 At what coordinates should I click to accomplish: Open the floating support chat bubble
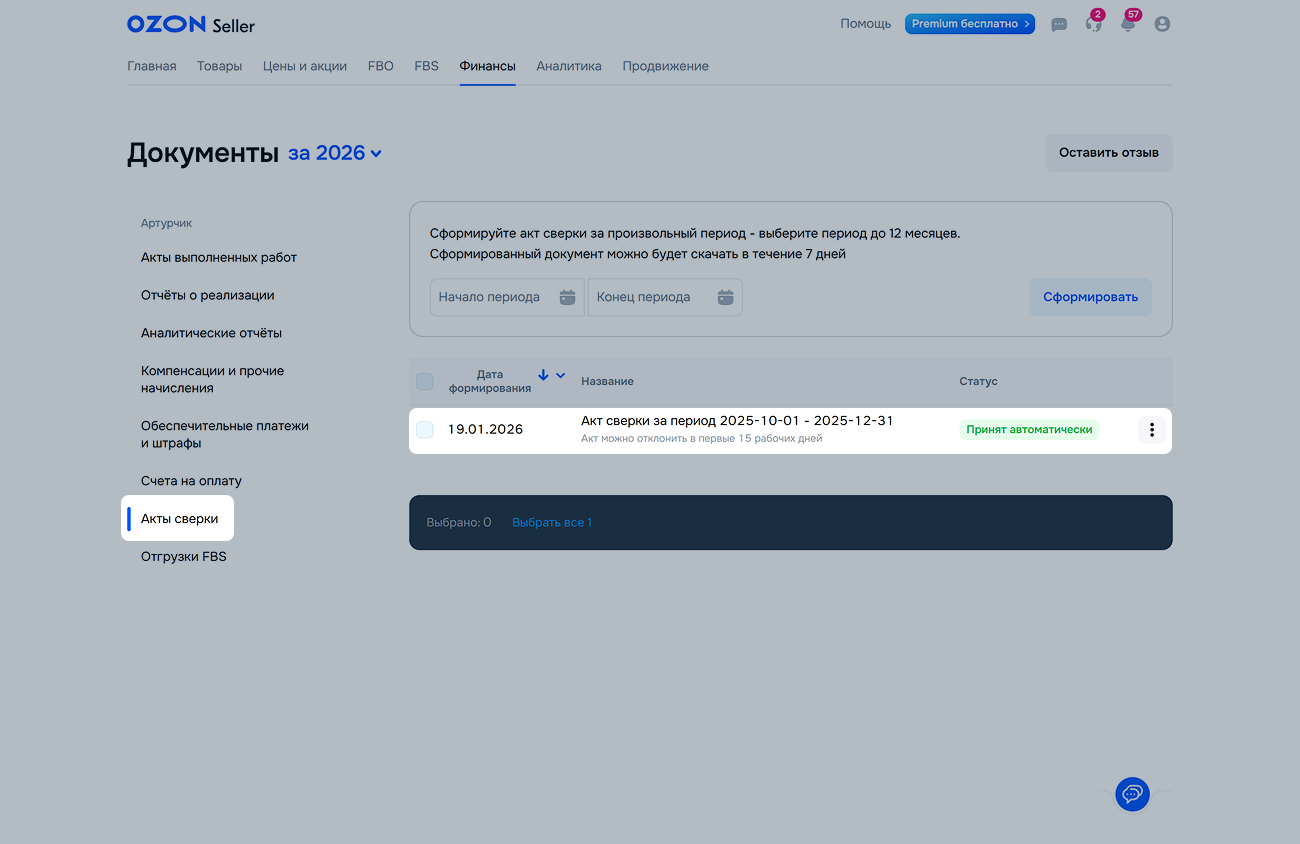1132,794
